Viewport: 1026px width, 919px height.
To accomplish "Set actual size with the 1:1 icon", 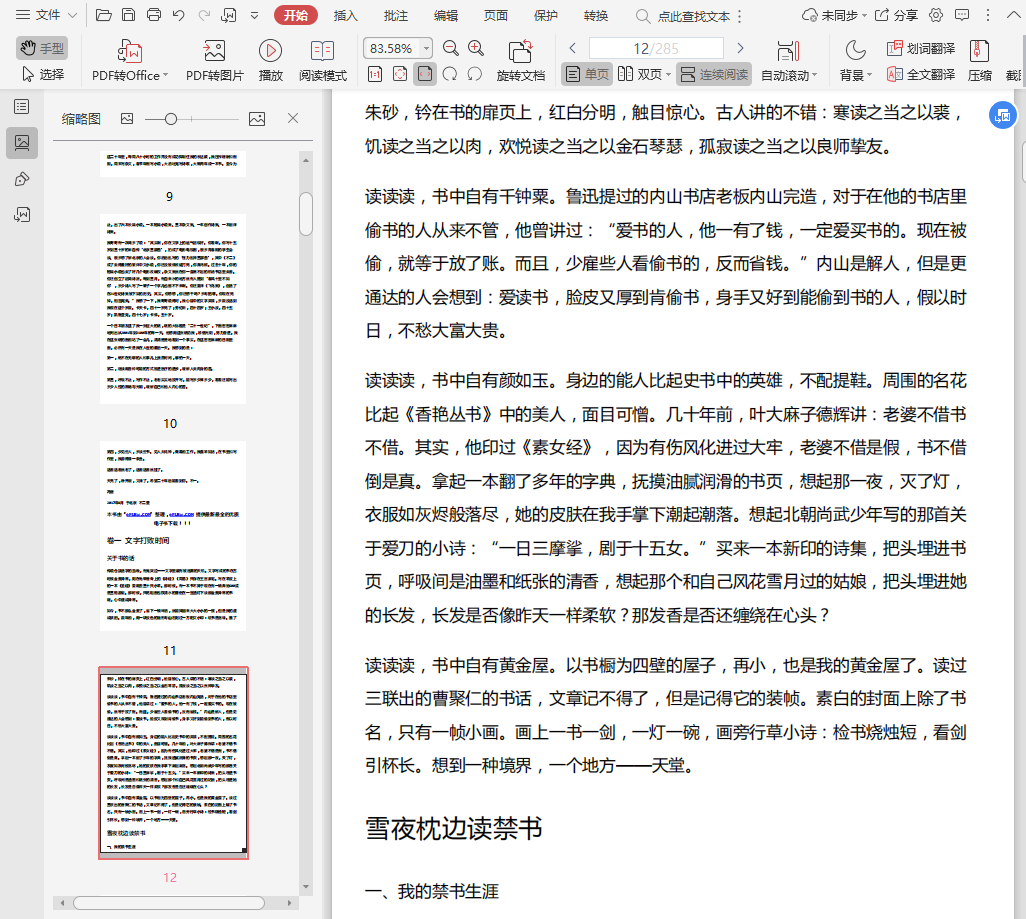I will click(375, 74).
